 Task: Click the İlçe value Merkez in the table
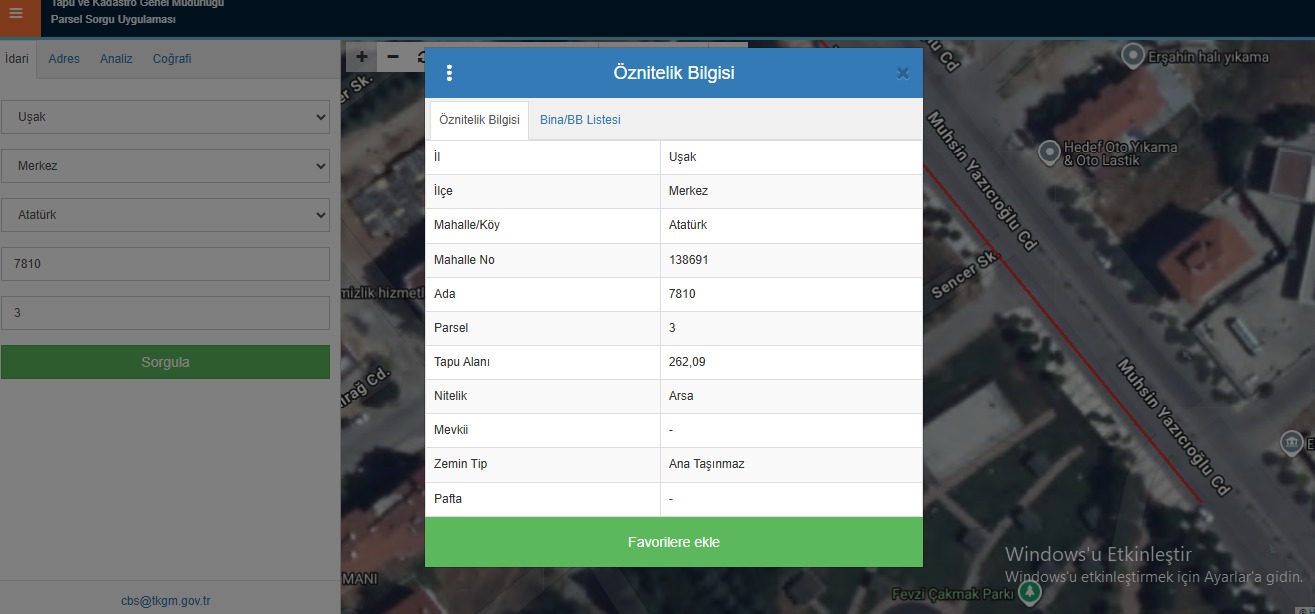pyautogui.click(x=688, y=191)
